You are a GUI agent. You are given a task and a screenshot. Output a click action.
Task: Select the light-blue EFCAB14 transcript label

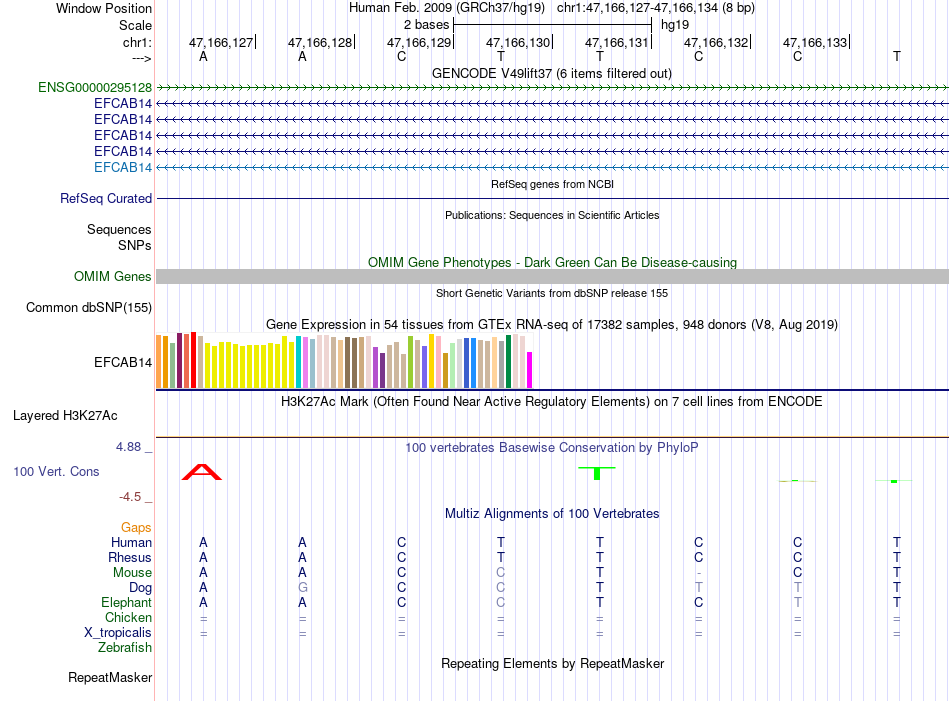tap(123, 167)
